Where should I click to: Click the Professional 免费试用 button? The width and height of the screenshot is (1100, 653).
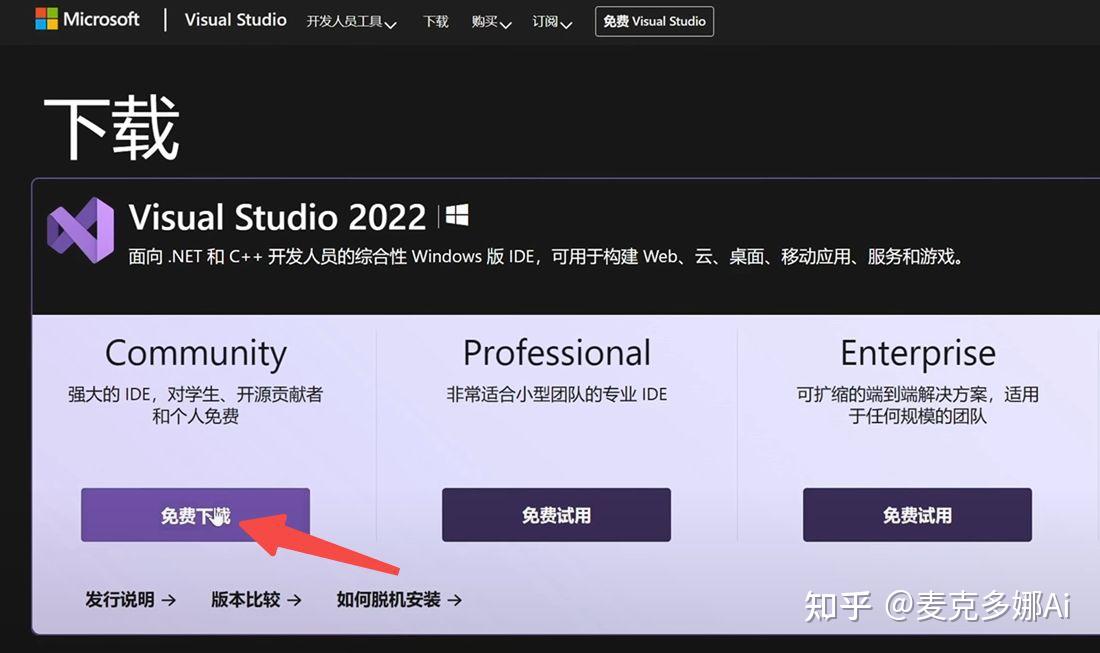coord(555,514)
